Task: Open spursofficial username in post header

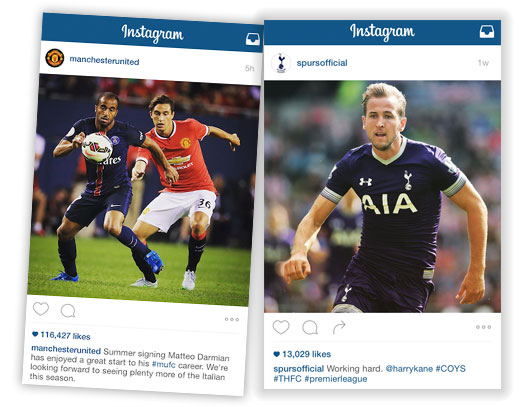Action: (x=322, y=63)
